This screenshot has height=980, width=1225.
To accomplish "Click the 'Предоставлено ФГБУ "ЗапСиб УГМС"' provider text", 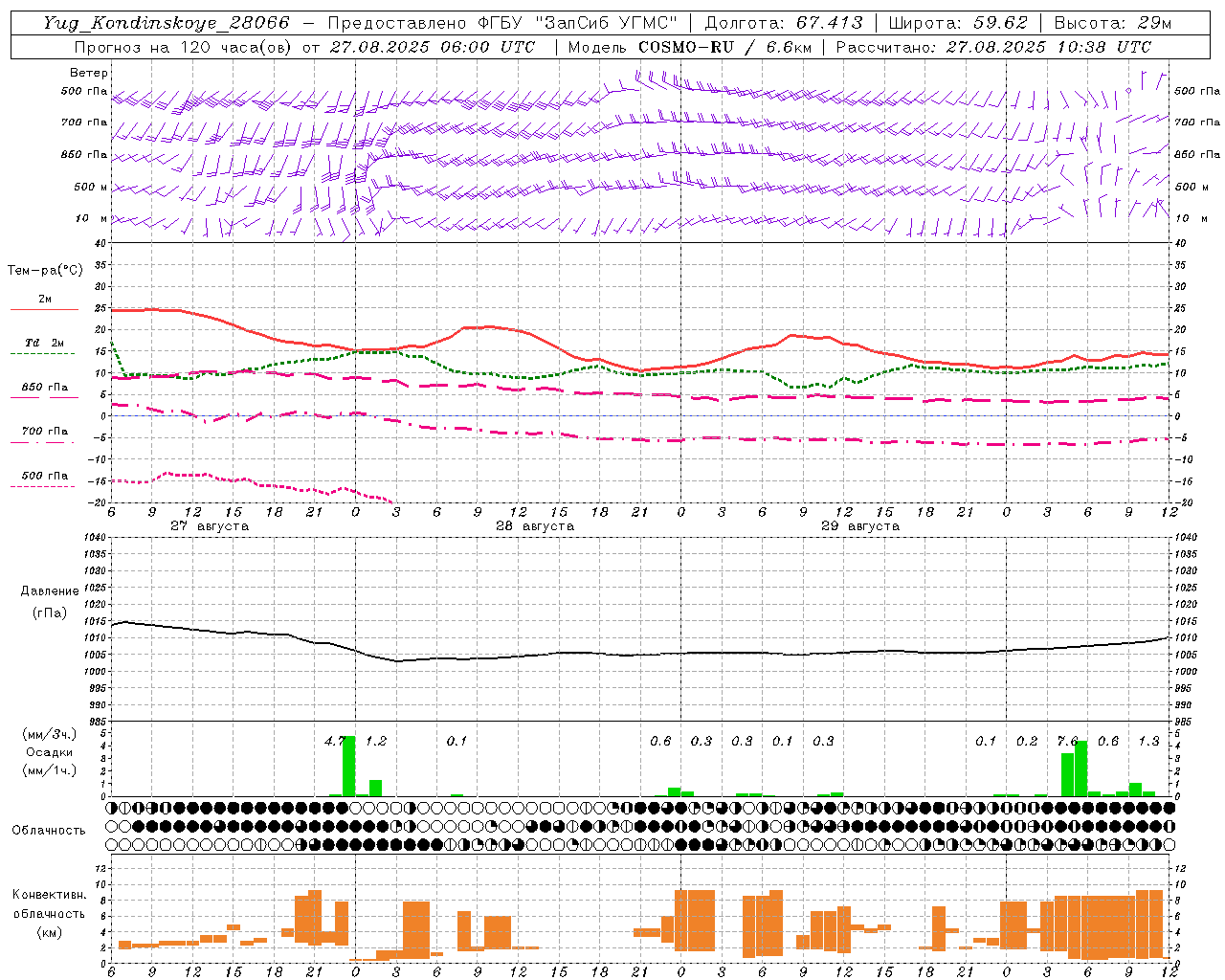I will (x=502, y=23).
